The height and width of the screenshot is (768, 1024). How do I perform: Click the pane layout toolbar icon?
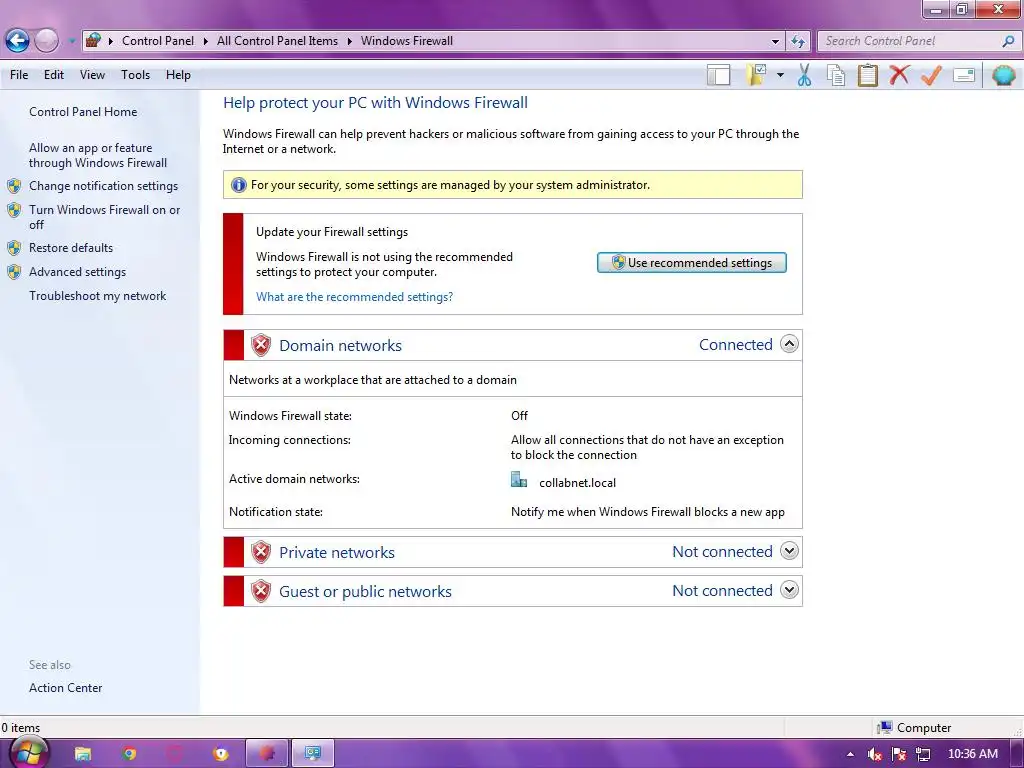click(718, 75)
